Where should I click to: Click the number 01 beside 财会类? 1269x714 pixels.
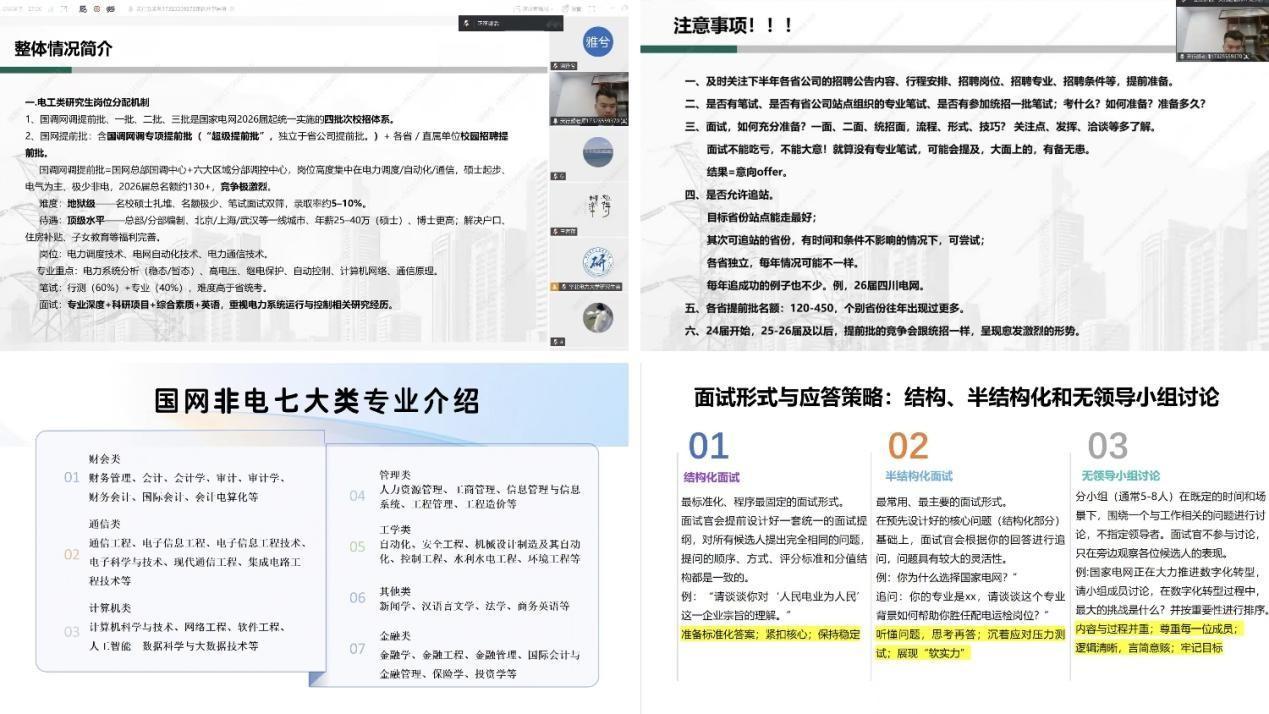click(71, 477)
